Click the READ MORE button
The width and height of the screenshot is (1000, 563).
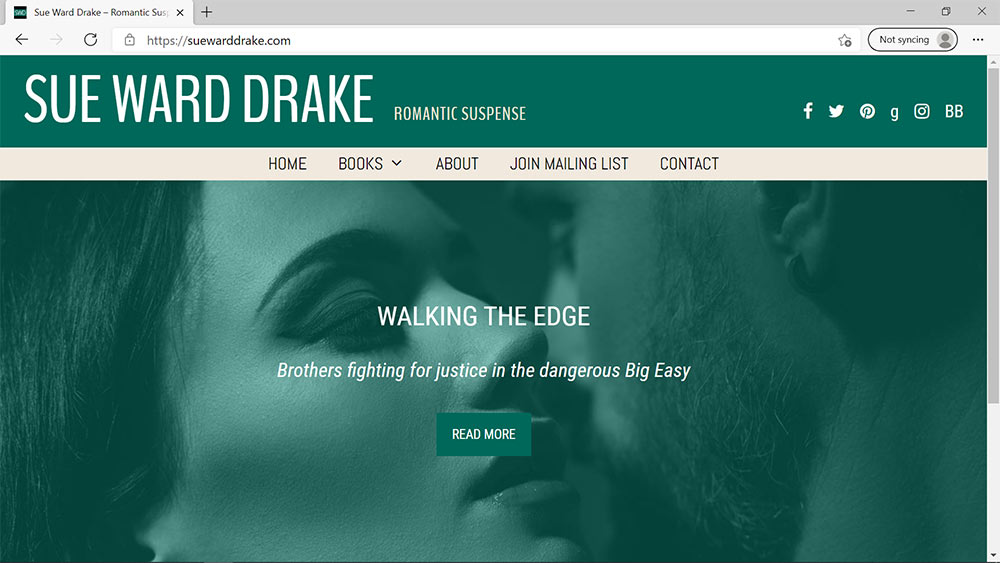(483, 434)
